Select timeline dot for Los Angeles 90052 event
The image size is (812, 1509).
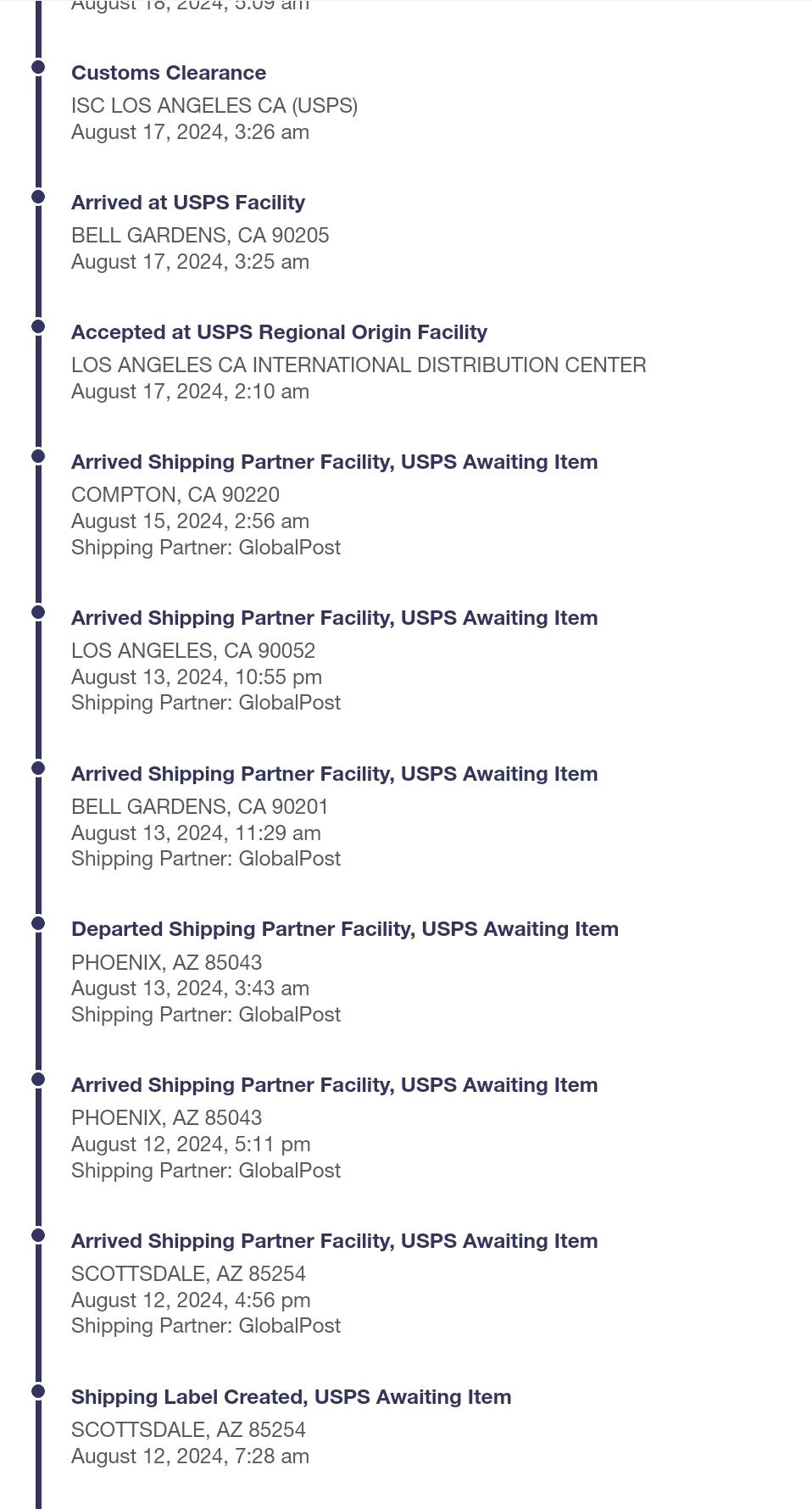pos(38,612)
